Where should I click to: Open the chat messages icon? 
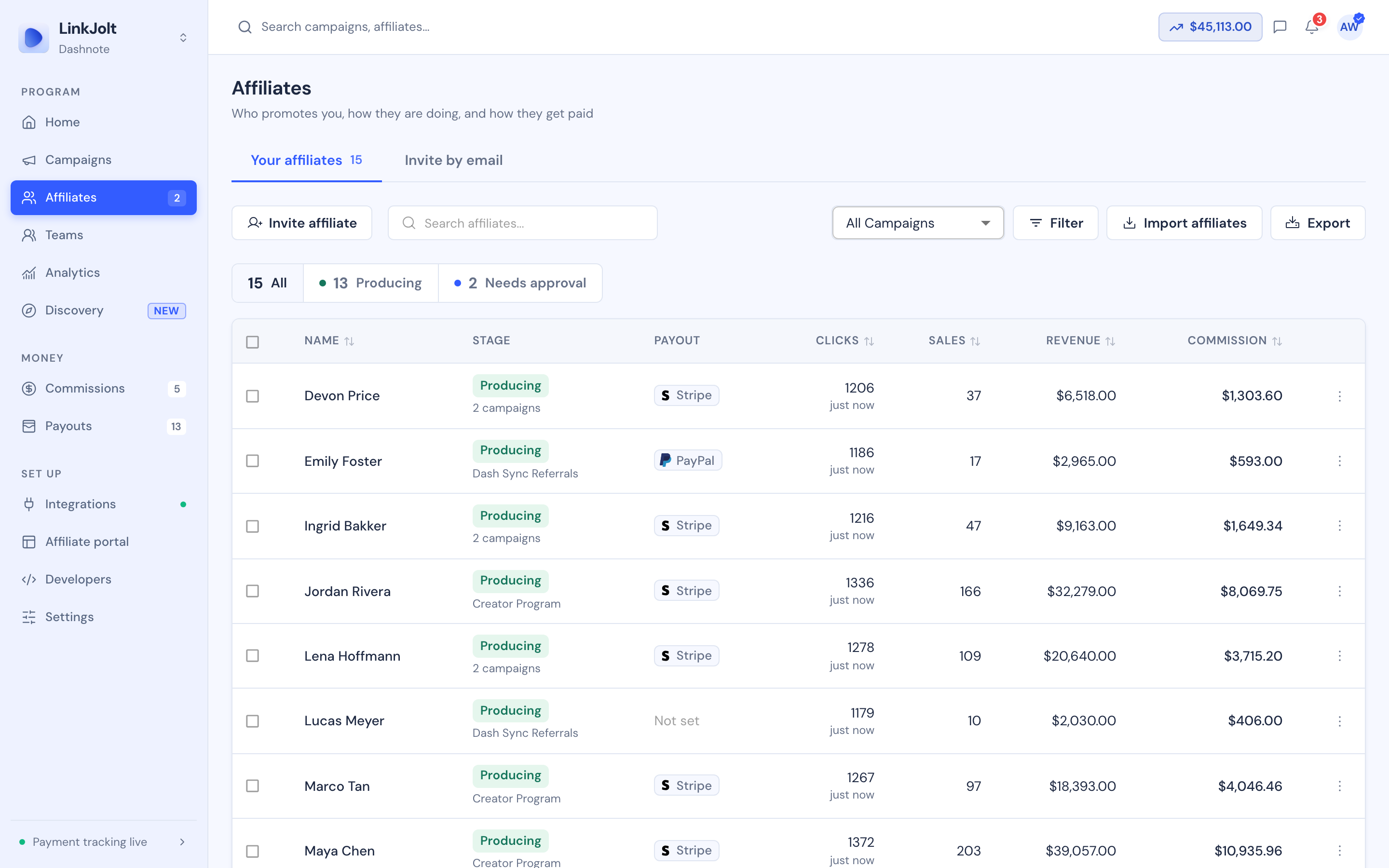pyautogui.click(x=1280, y=27)
